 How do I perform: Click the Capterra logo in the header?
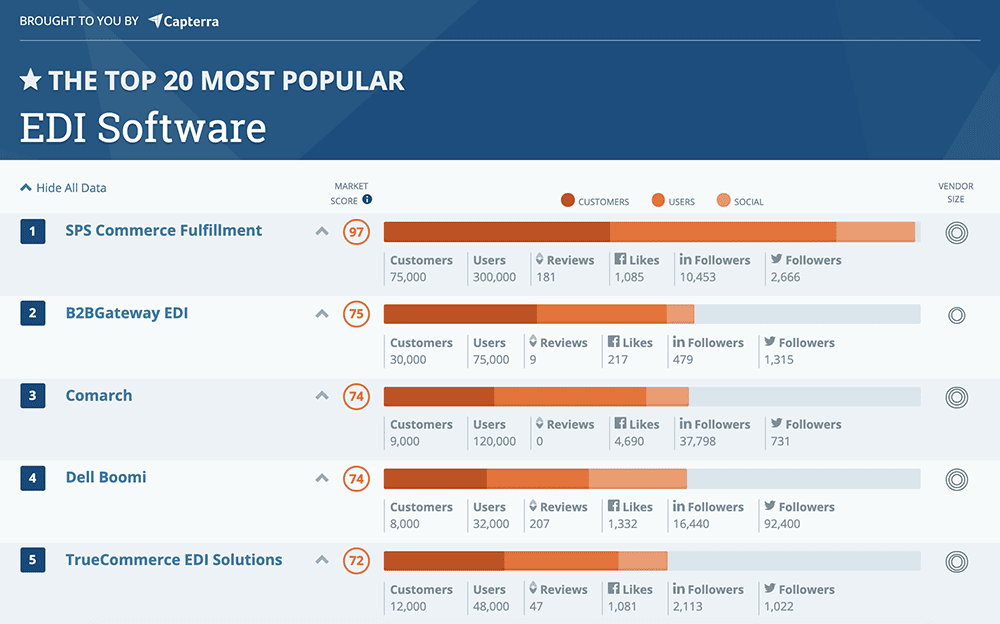(184, 21)
